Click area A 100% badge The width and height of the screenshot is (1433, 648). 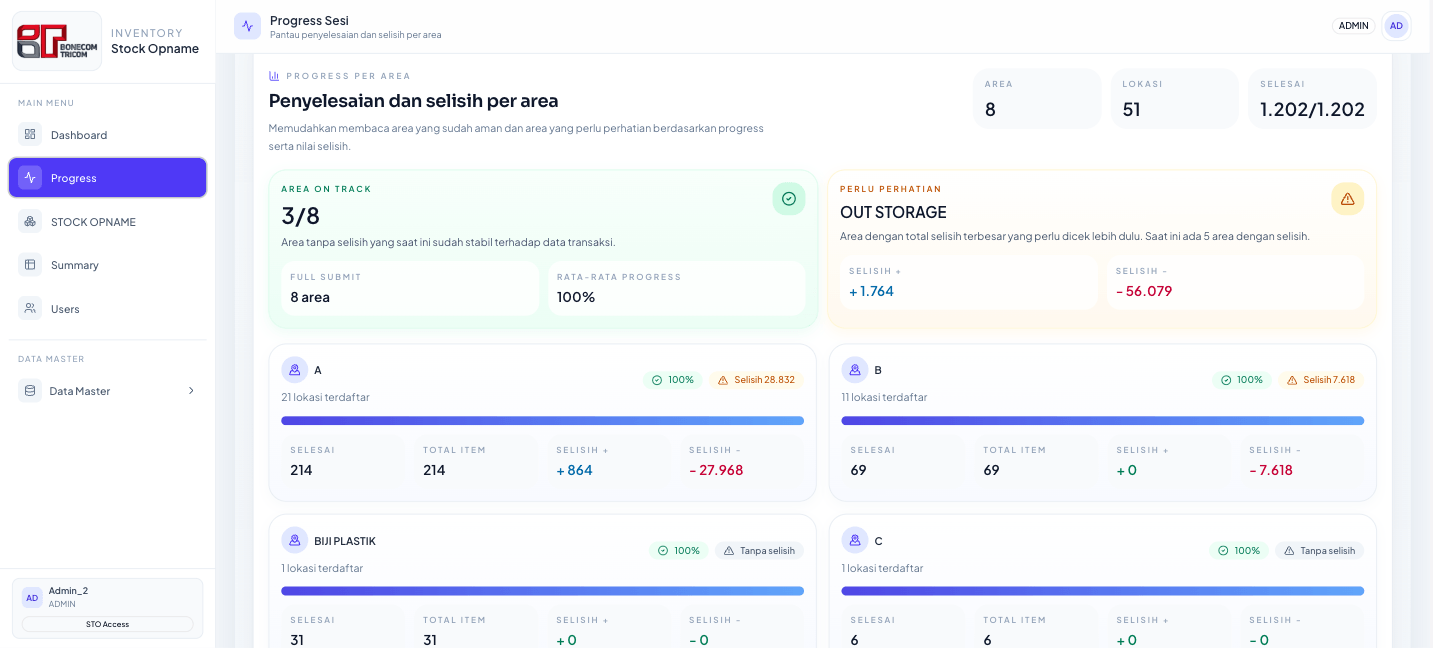673,380
